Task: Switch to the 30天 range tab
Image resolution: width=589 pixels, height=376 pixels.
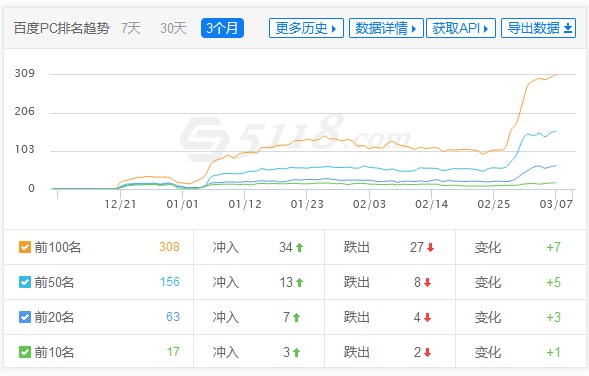Action: pyautogui.click(x=174, y=28)
